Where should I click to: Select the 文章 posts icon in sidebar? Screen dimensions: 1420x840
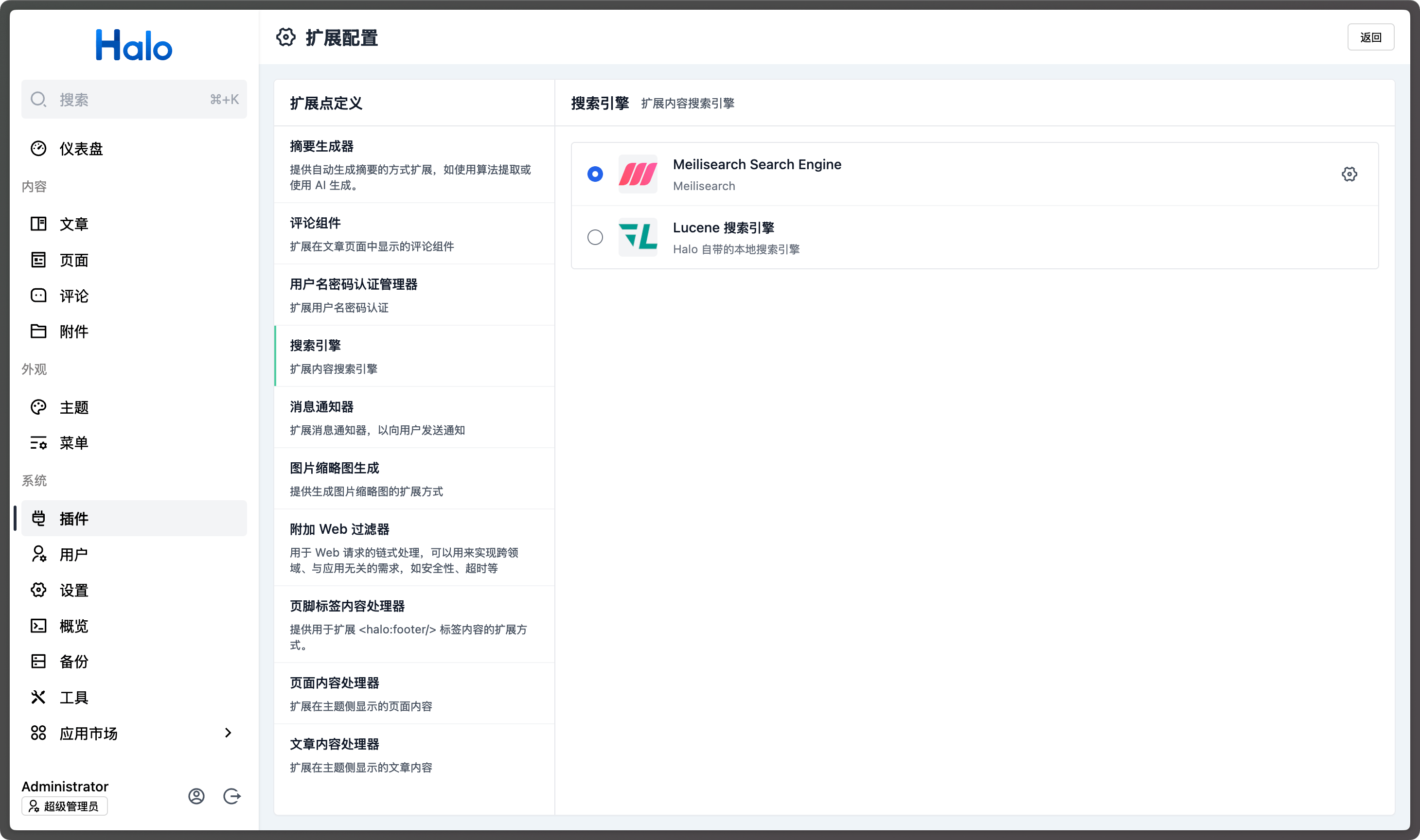[x=38, y=224]
